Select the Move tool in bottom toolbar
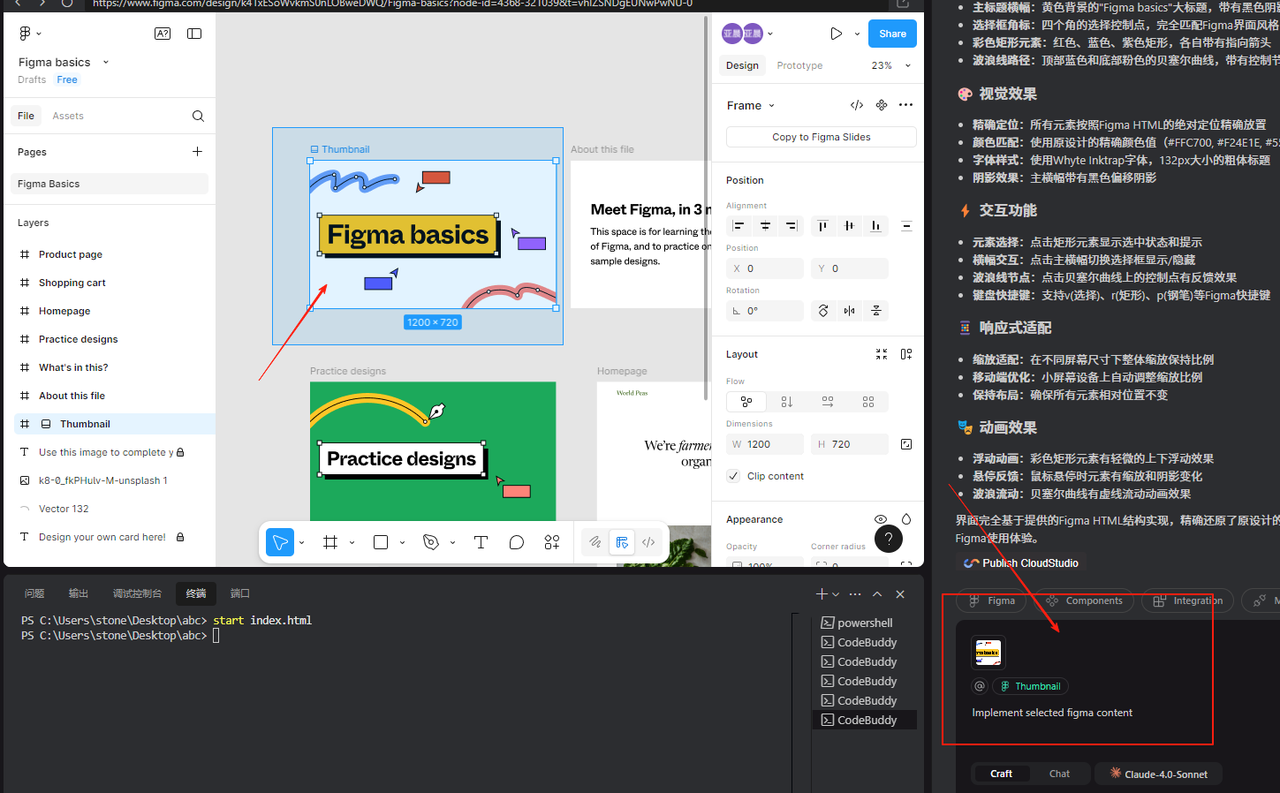1280x793 pixels. (x=279, y=542)
